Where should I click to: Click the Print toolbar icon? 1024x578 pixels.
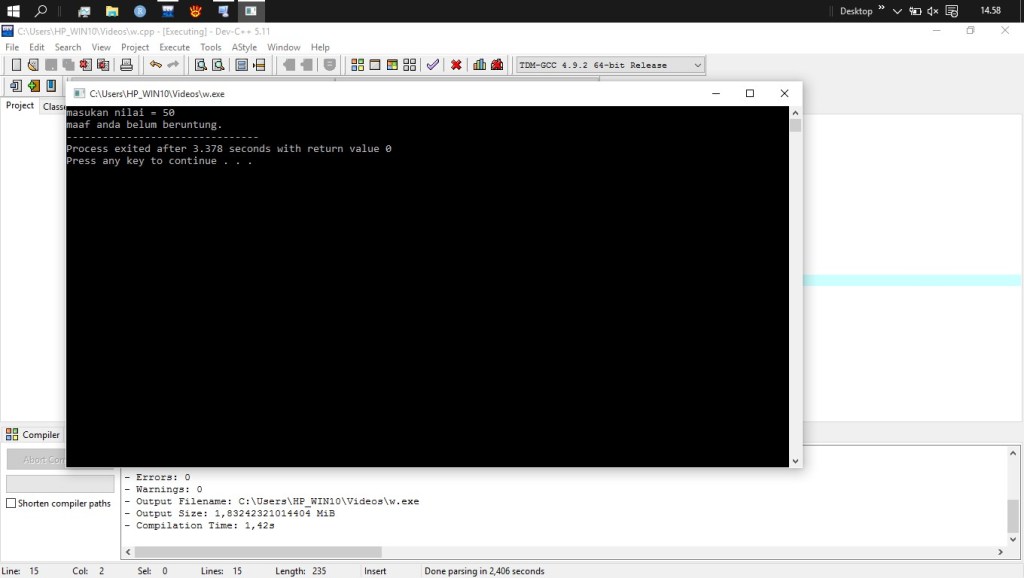pyautogui.click(x=126, y=65)
